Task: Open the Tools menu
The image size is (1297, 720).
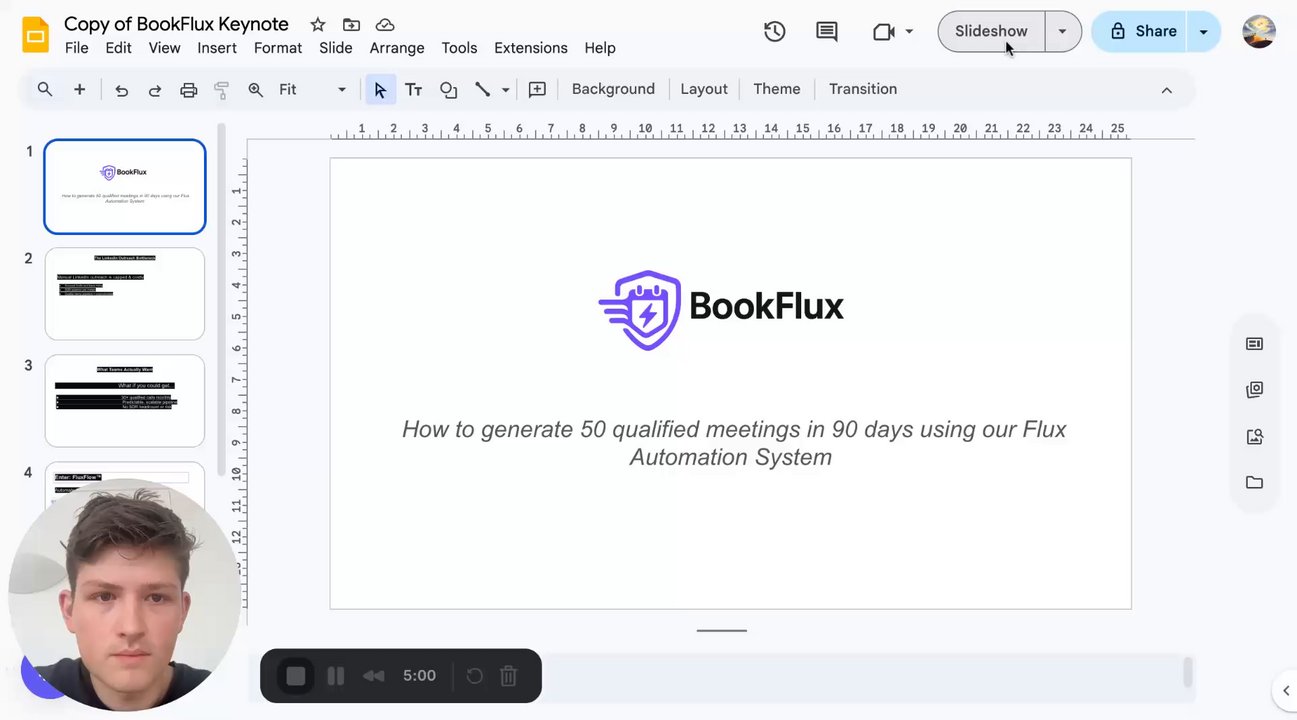Action: (x=459, y=48)
